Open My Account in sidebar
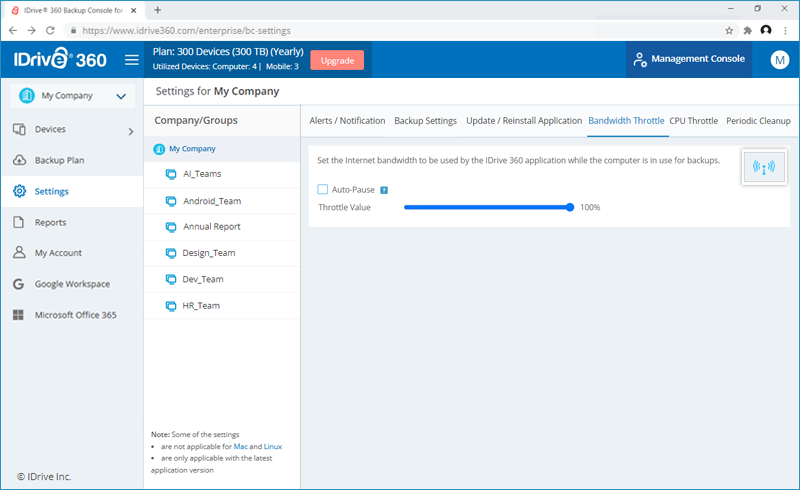The height and width of the screenshot is (490, 800). pos(72,253)
